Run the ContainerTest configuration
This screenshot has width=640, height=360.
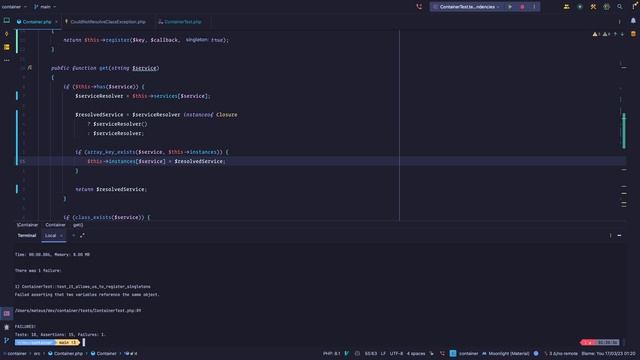tap(510, 7)
